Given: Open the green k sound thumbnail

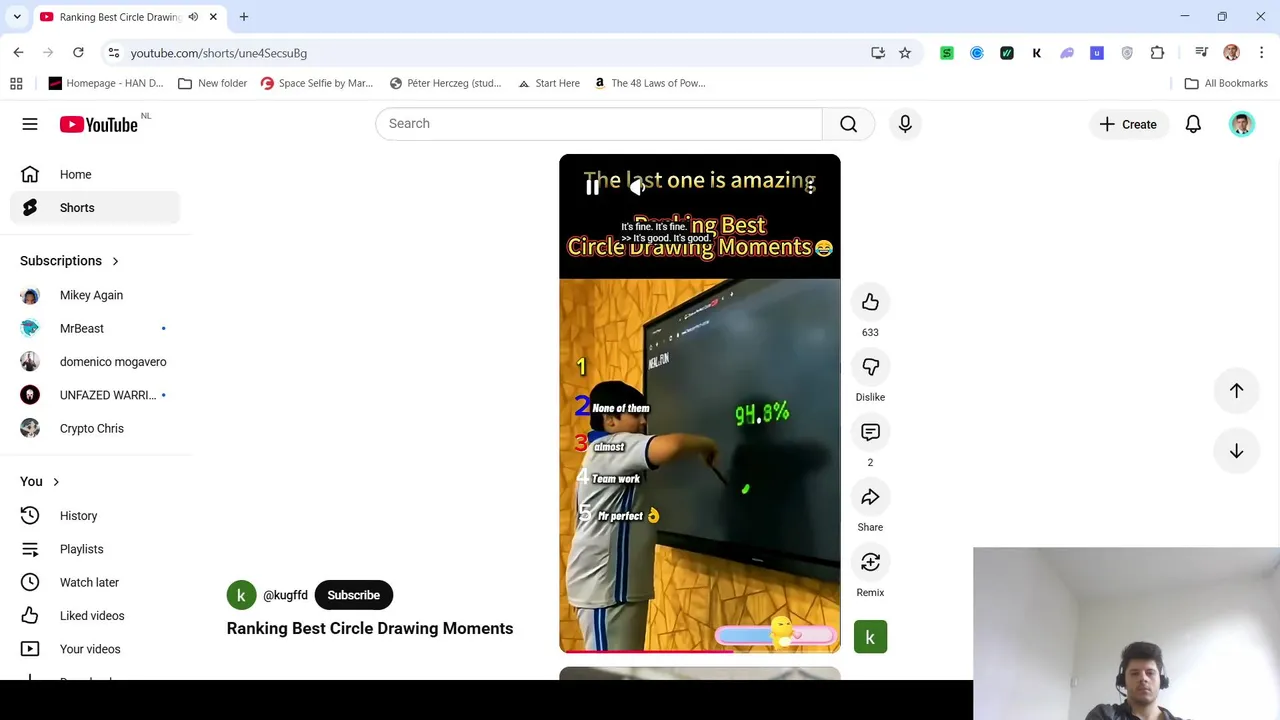Looking at the screenshot, I should pyautogui.click(x=870, y=637).
